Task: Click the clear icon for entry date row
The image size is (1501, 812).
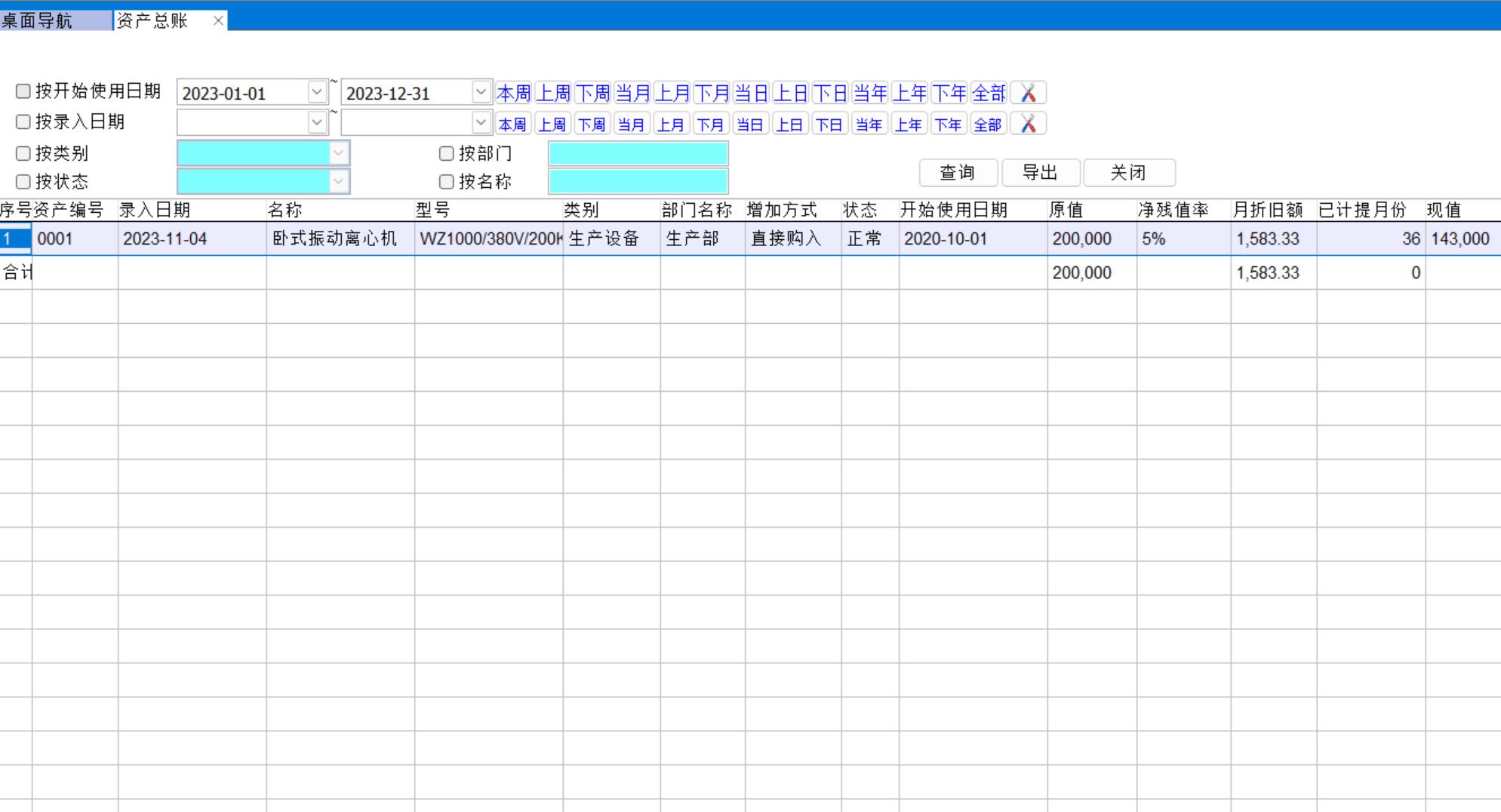Action: [1028, 124]
